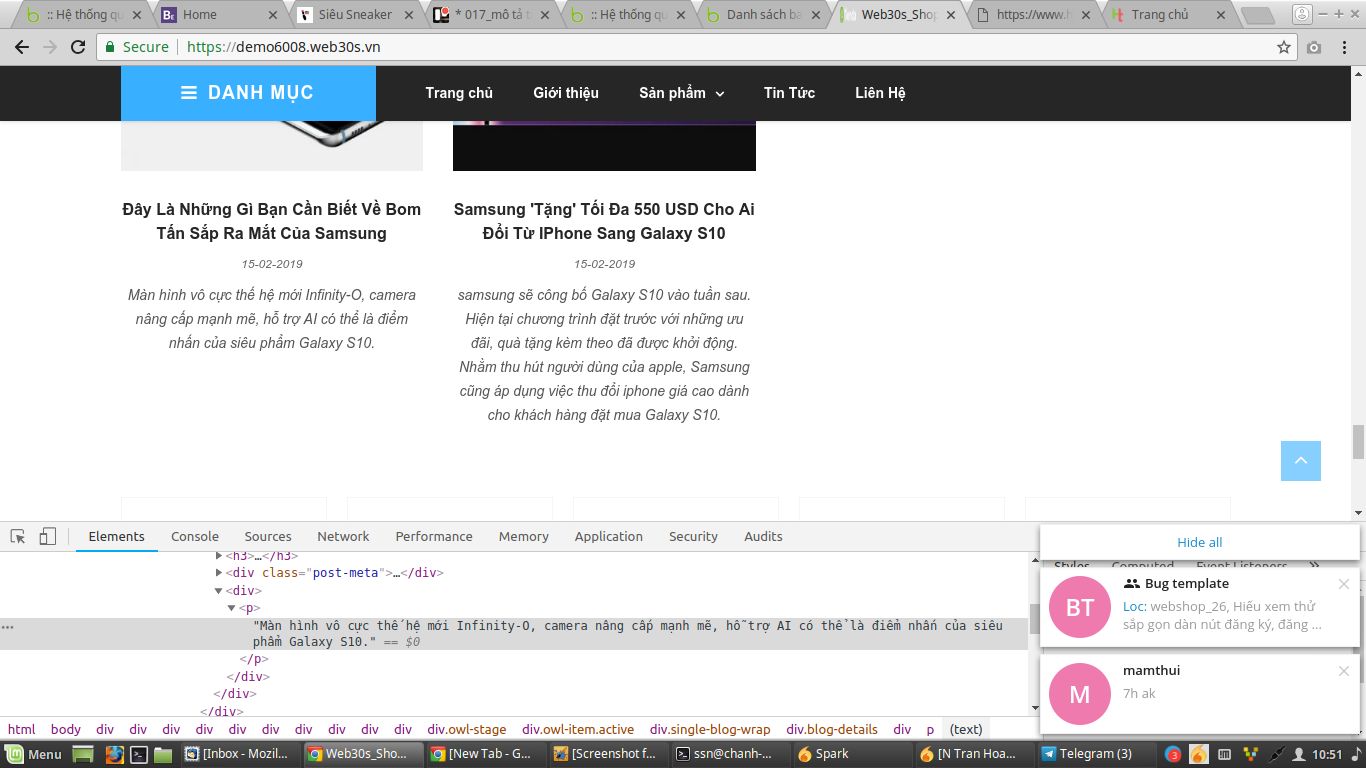The width and height of the screenshot is (1366, 768).
Task: Close the Web30s_Shop browser tab
Action: click(950, 15)
